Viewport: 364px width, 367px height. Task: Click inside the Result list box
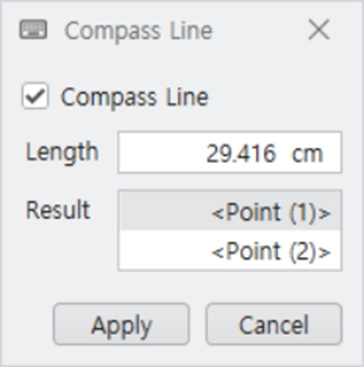(230, 231)
